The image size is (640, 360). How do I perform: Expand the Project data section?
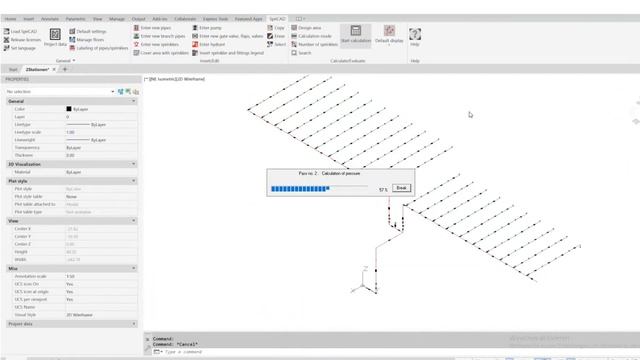[133, 324]
